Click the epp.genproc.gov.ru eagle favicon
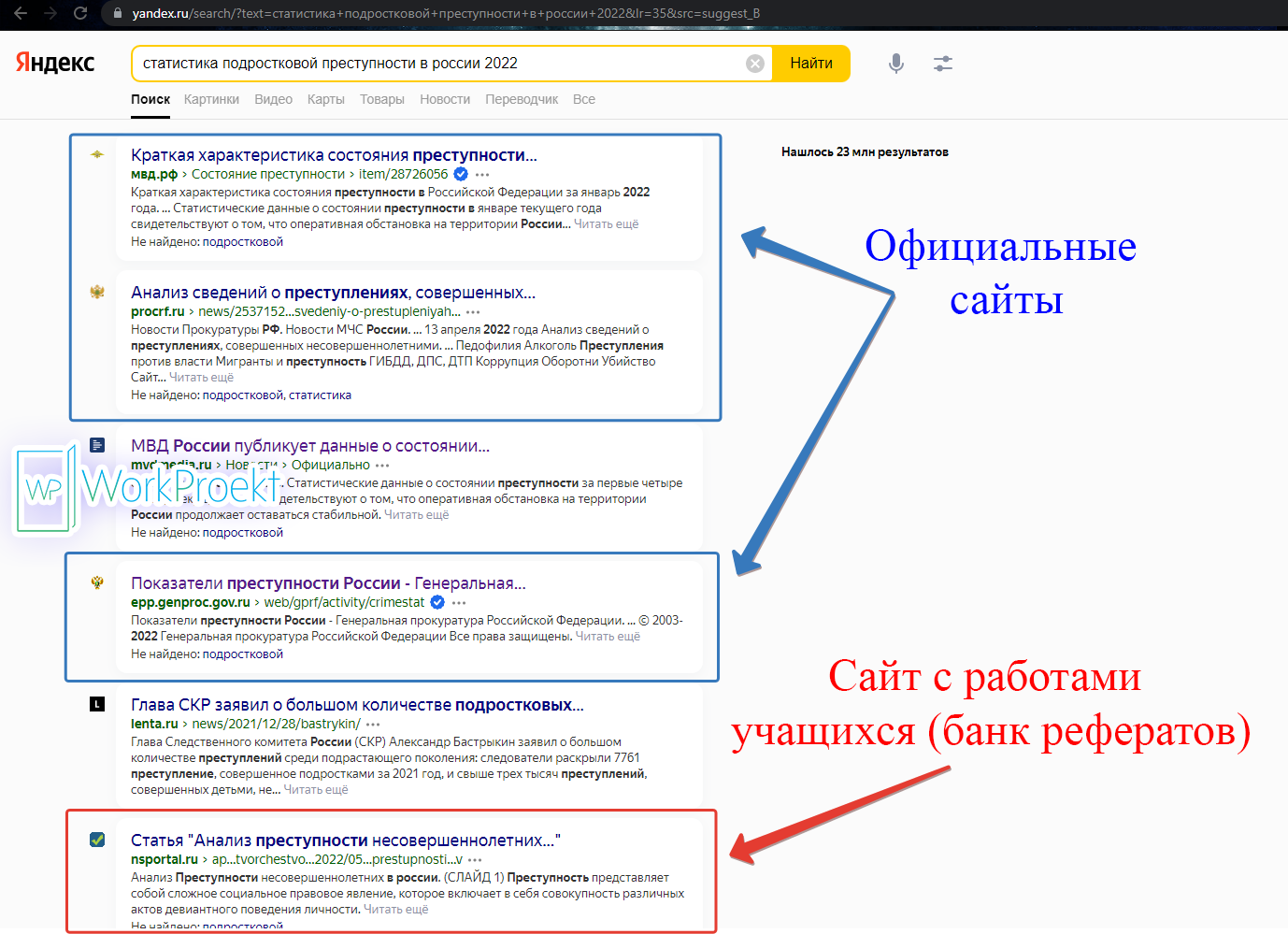Viewport: 1288px width, 934px height. coord(97,582)
